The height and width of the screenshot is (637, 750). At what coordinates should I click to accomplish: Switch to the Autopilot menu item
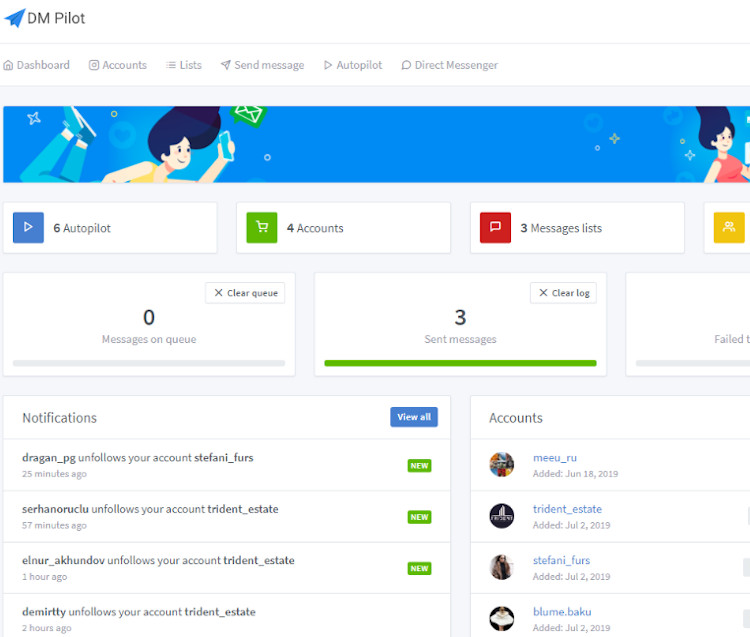coord(353,65)
